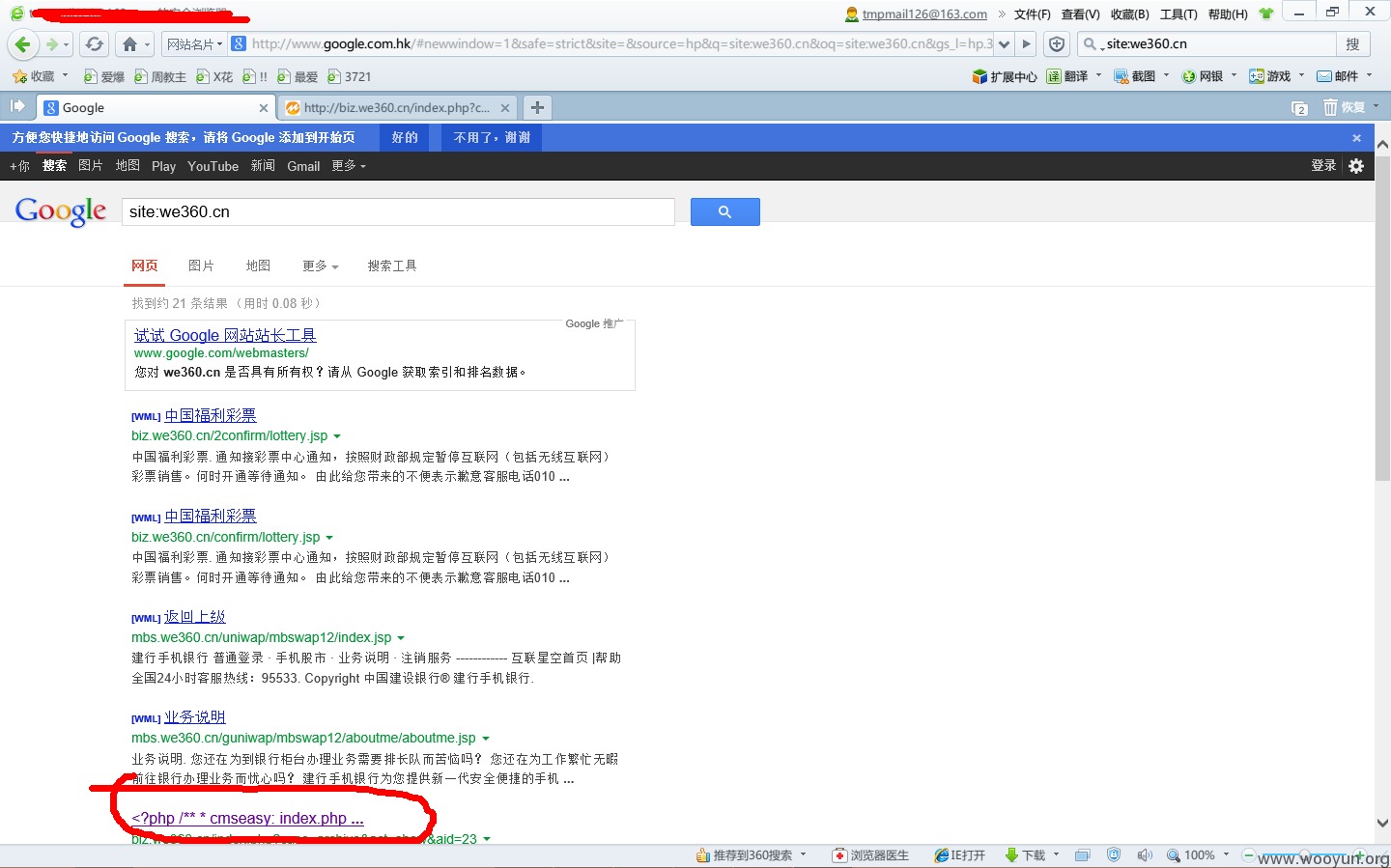This screenshot has width=1391, height=868.
Task: Dismiss the blue Google prompt bar
Action: 1356,138
